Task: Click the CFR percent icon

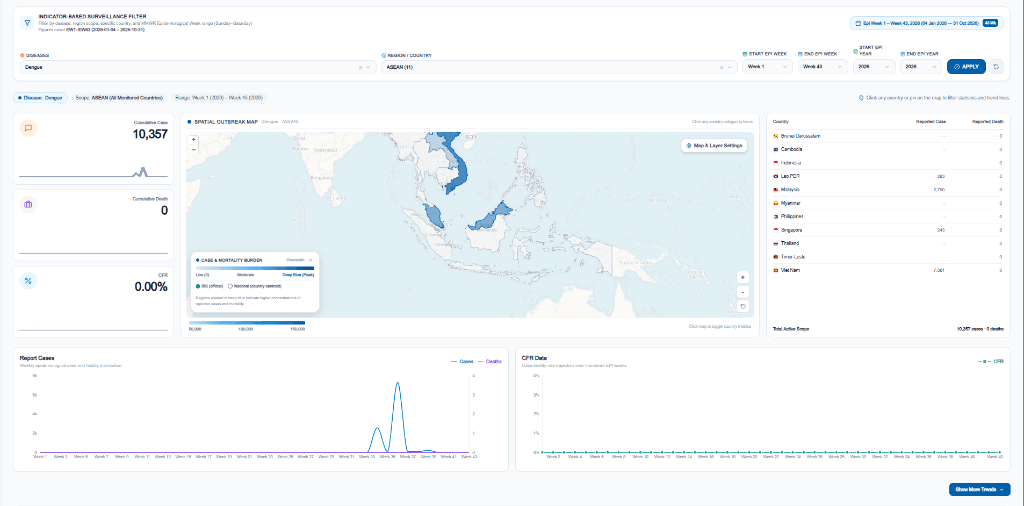Action: pyautogui.click(x=28, y=281)
